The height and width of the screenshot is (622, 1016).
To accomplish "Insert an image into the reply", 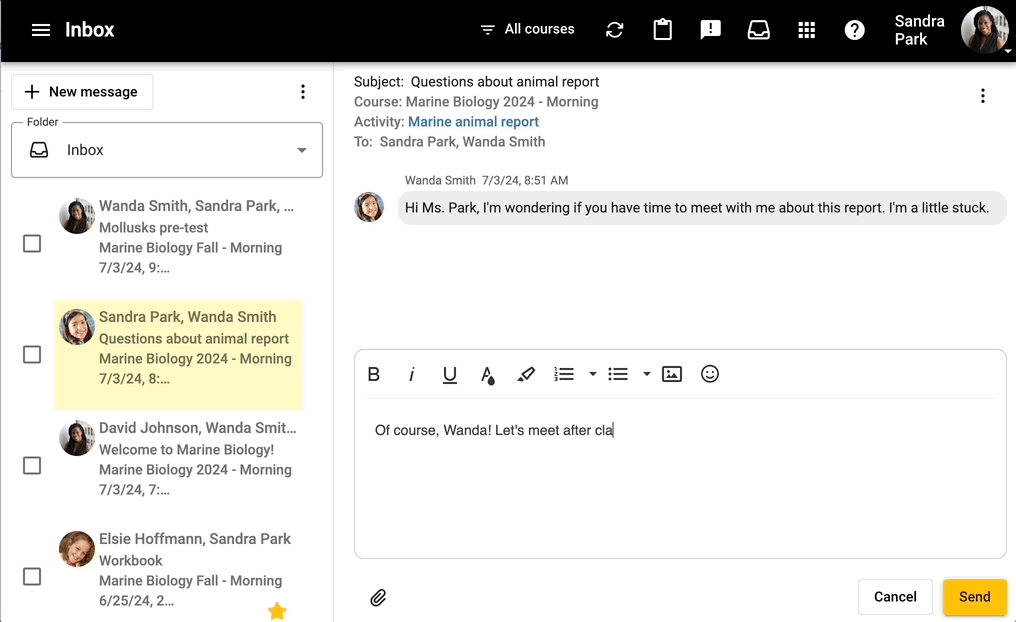I will [671, 373].
